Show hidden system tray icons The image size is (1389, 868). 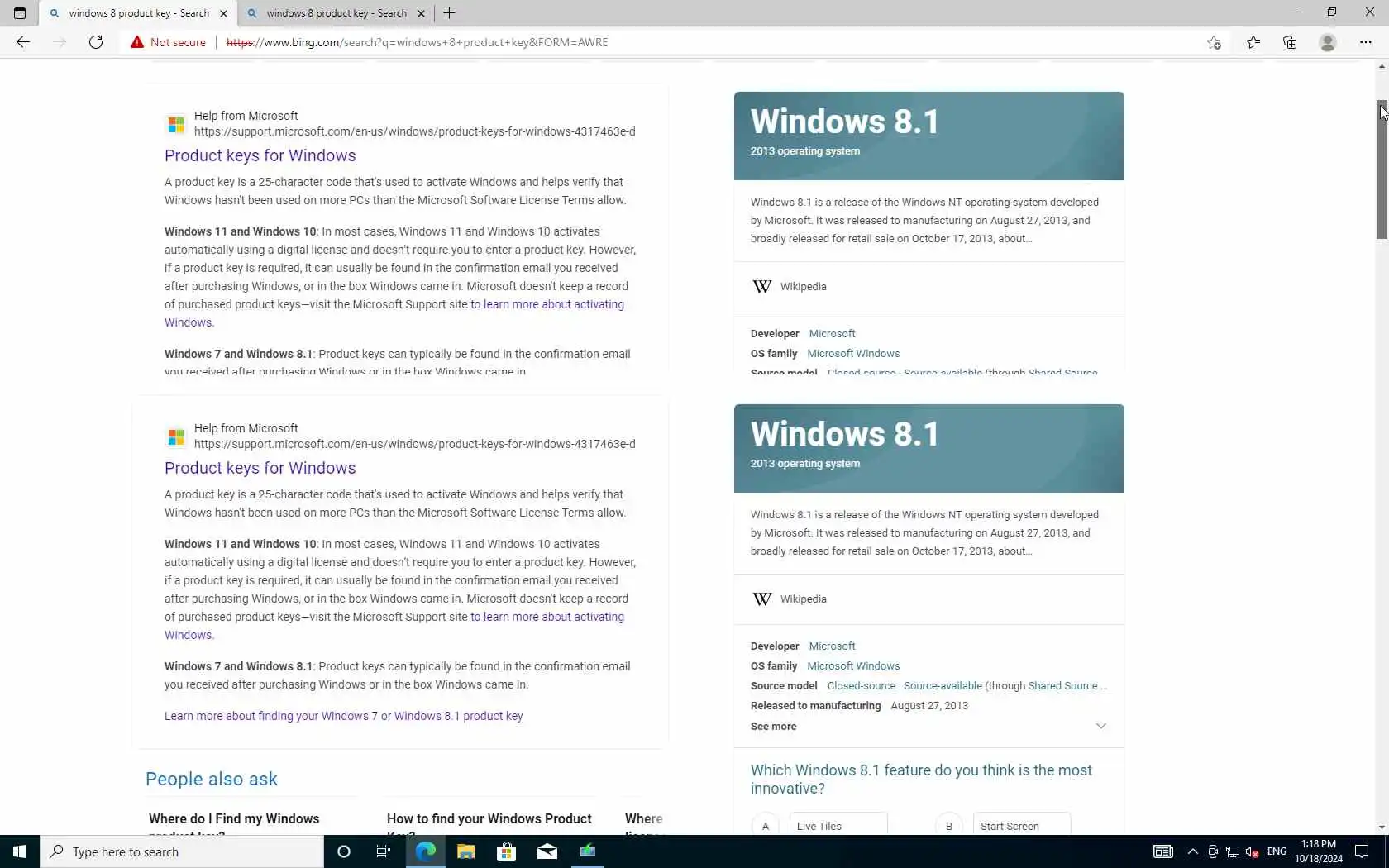(x=1192, y=851)
